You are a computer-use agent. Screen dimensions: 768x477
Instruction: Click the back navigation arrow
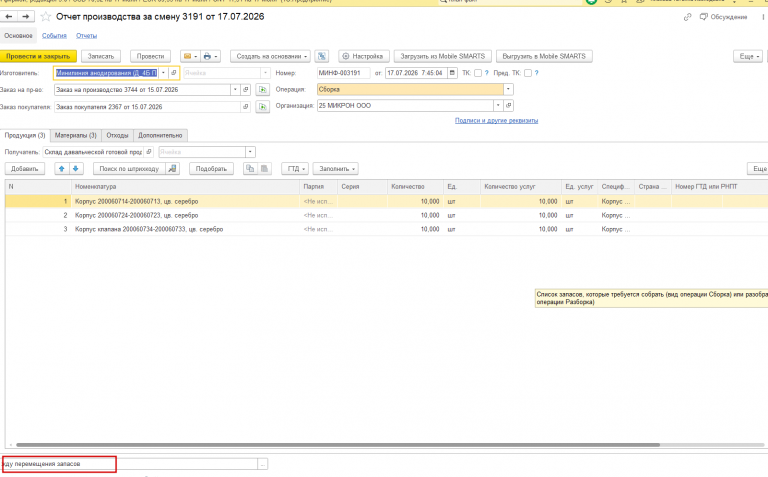[8, 17]
